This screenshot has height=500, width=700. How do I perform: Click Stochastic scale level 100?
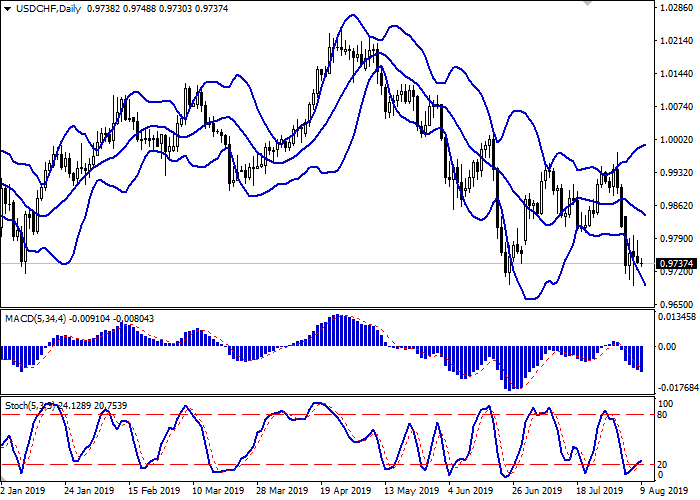coord(666,404)
